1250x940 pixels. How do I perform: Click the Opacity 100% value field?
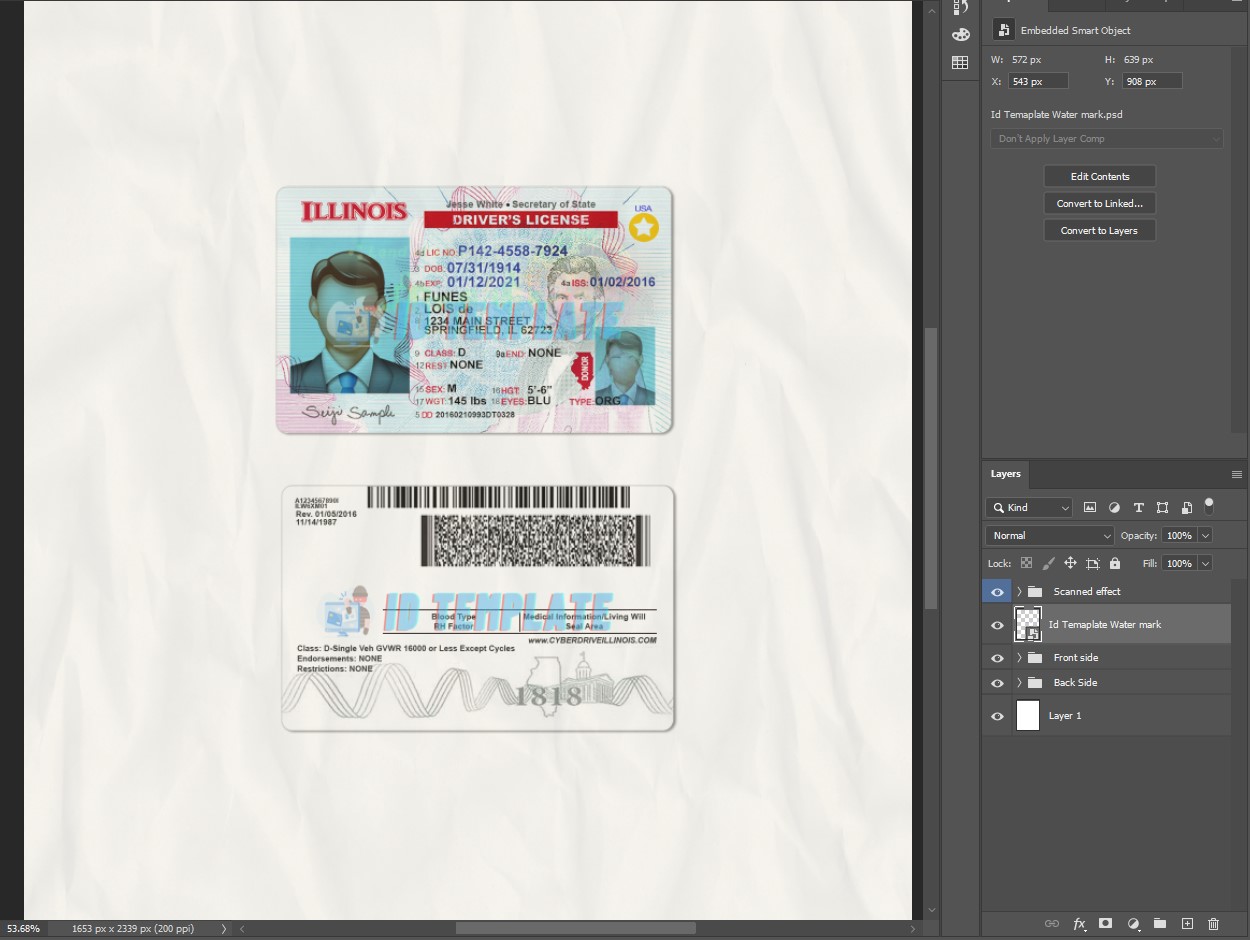(x=1180, y=536)
